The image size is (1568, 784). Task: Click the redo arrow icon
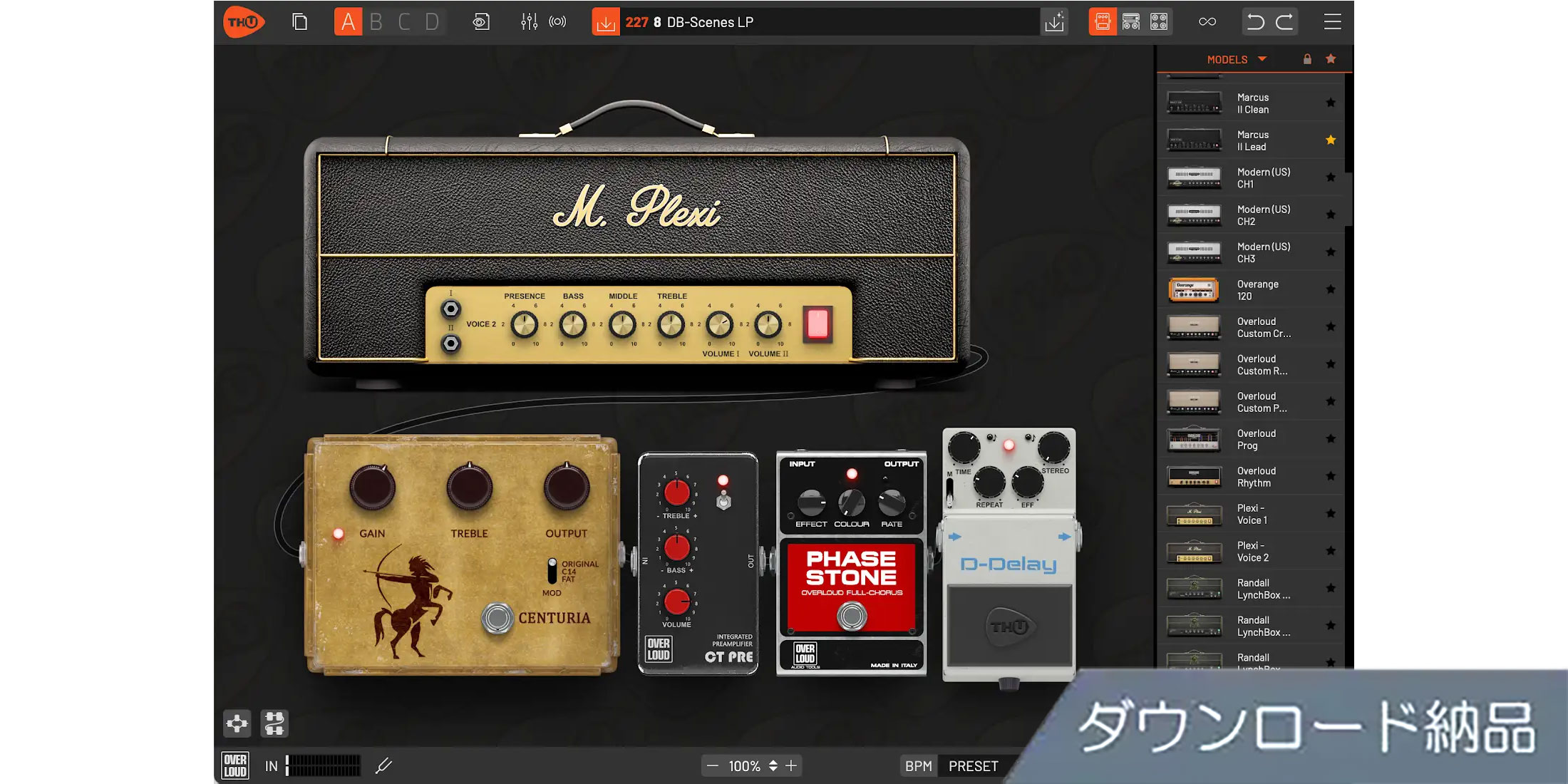(x=1284, y=22)
